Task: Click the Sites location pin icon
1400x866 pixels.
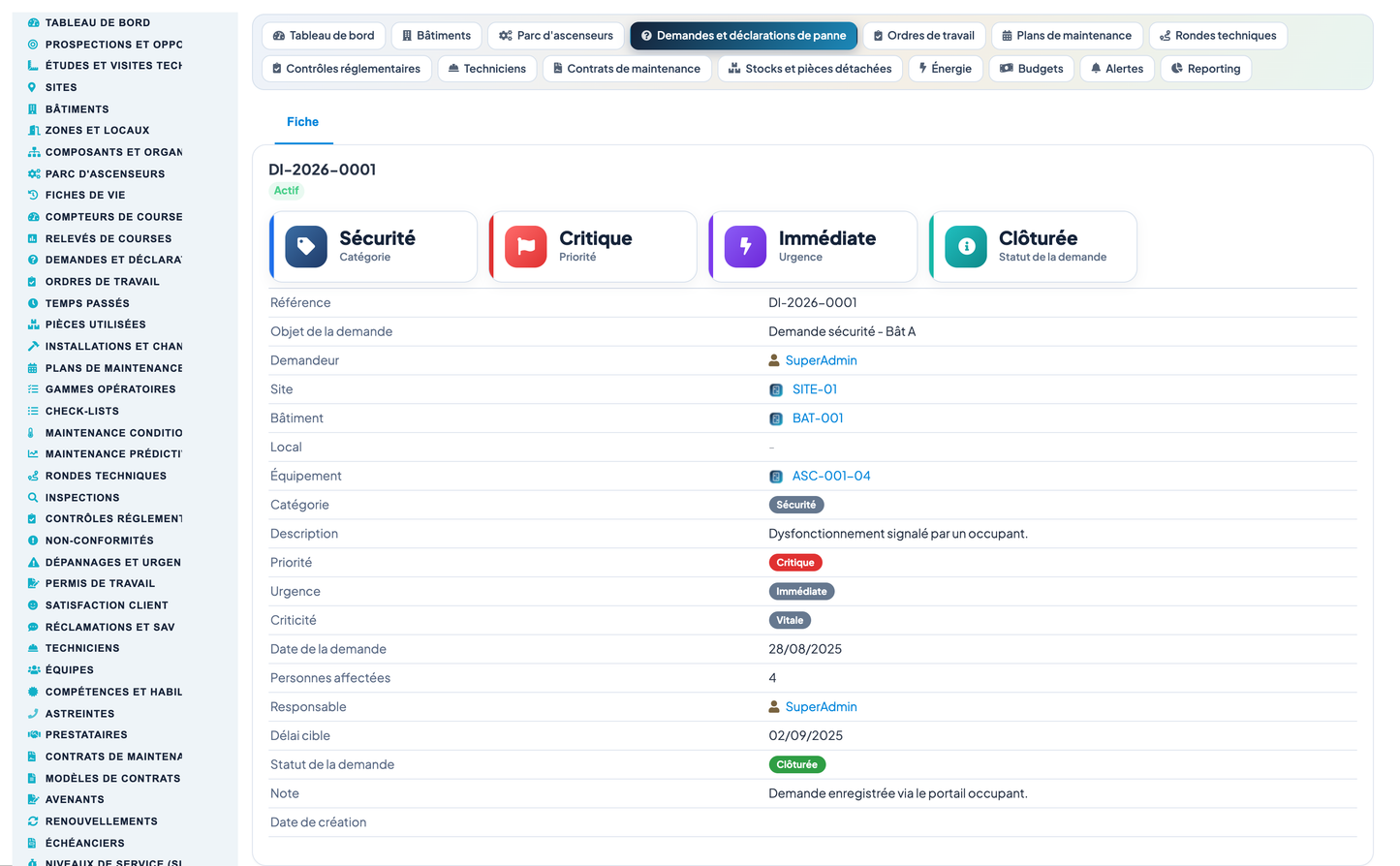Action: tap(33, 87)
